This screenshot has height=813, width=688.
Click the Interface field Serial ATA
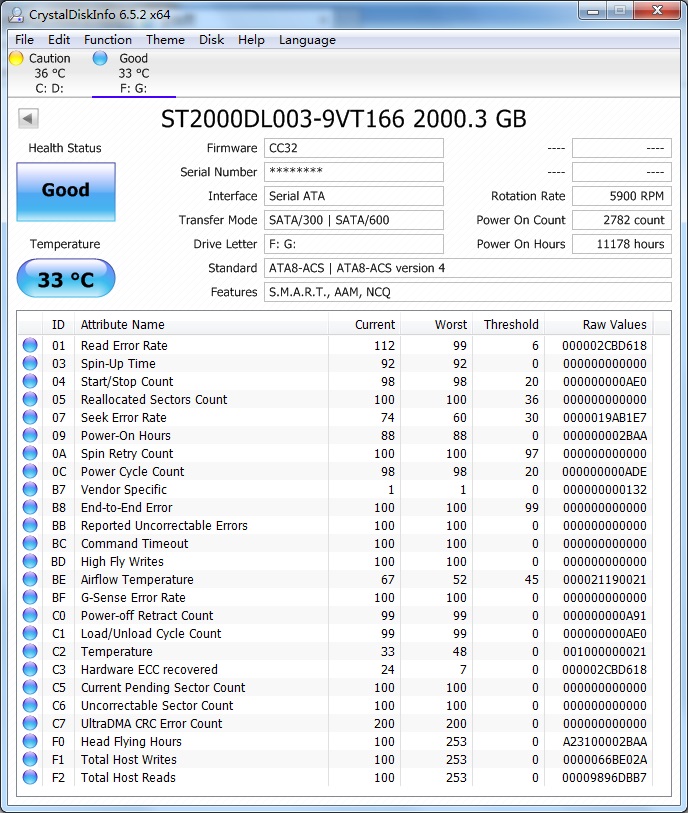[x=354, y=196]
